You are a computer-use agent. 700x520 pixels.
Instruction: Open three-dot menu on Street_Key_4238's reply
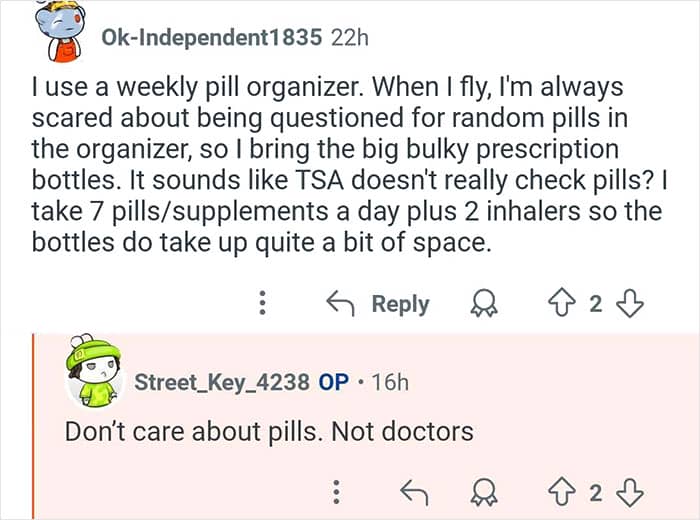pos(337,490)
